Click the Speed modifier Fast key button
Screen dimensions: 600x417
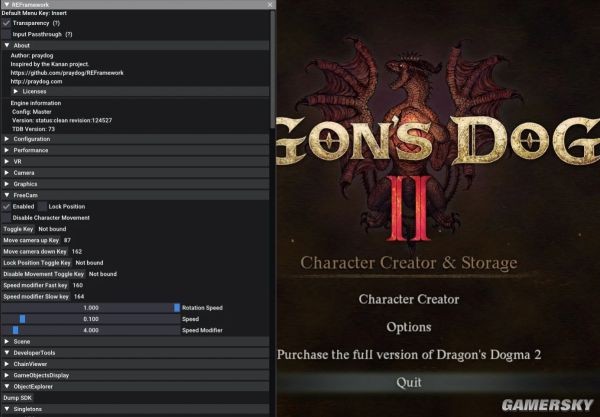[x=35, y=285]
